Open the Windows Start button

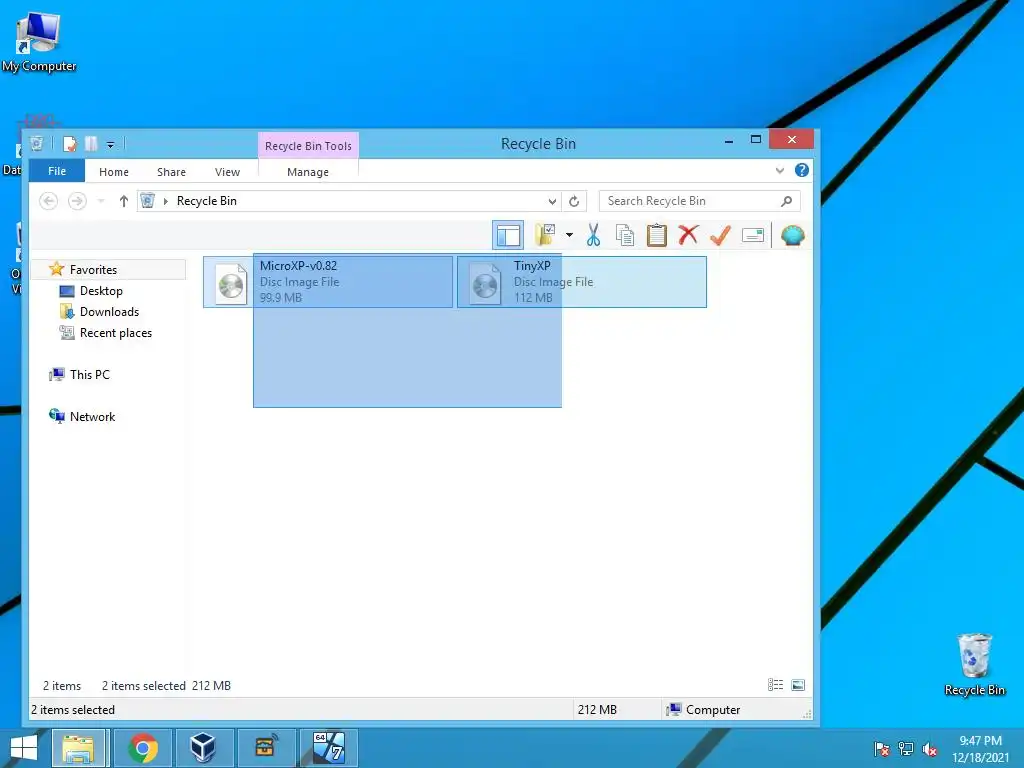24,748
